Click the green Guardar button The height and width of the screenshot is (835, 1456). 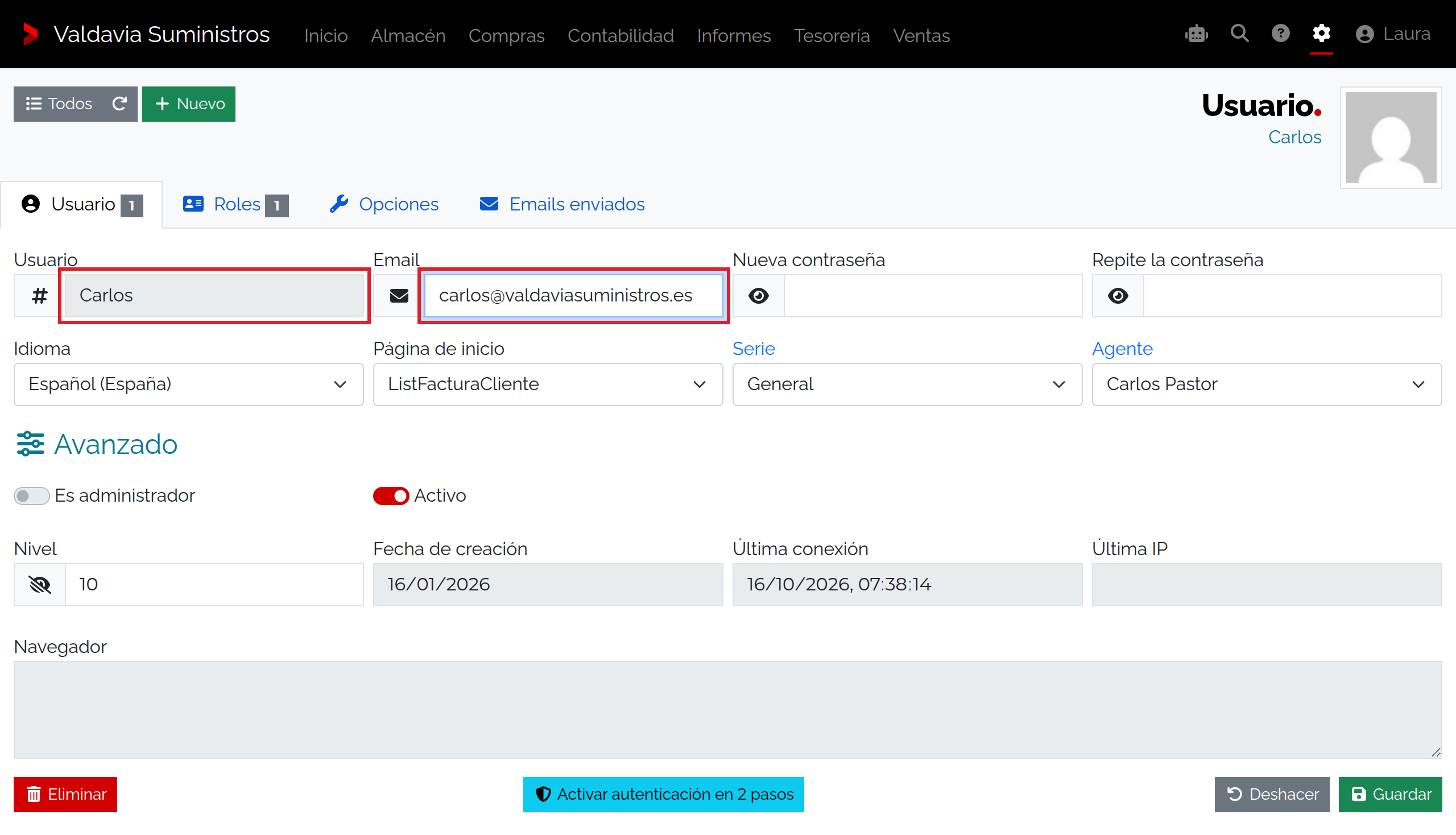pyautogui.click(x=1390, y=794)
